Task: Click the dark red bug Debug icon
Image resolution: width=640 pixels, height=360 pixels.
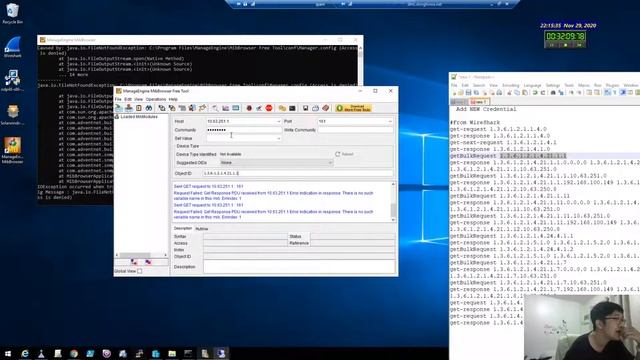Action: click(249, 108)
